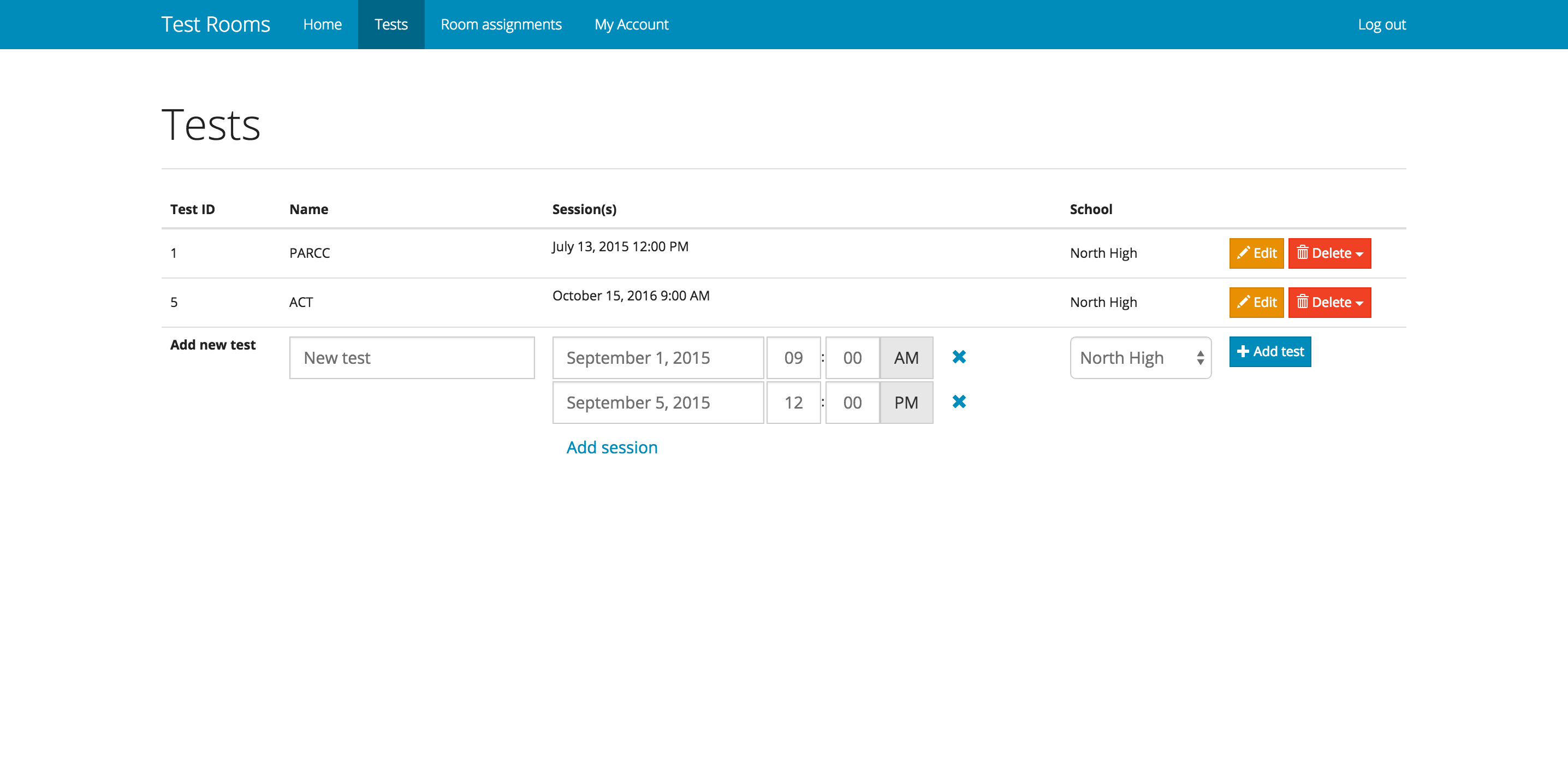Click the Add test button
The image size is (1568, 768).
click(x=1270, y=352)
